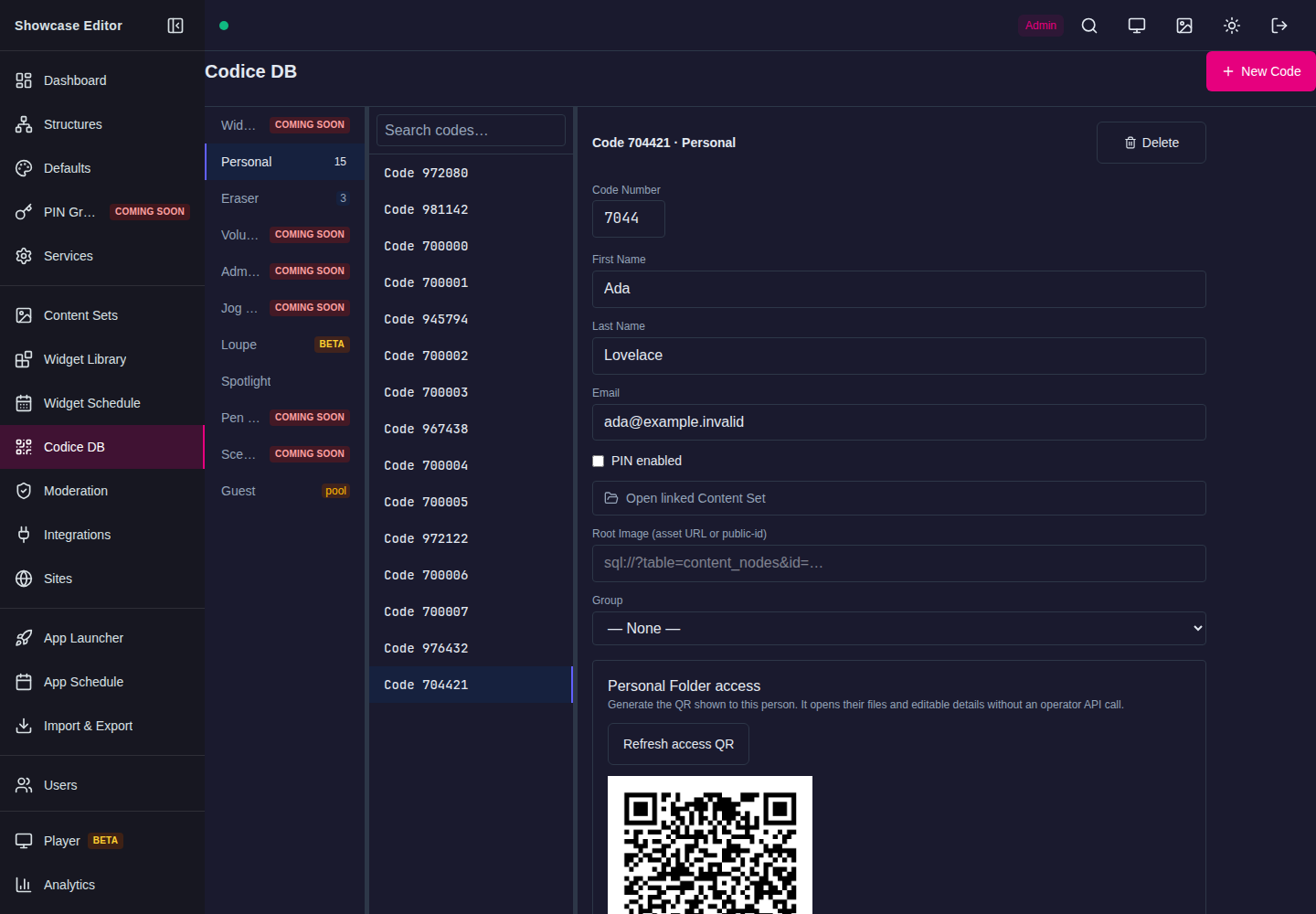Image resolution: width=1316 pixels, height=914 pixels.
Task: Click the Last Name field Lovelace
Action: point(899,356)
